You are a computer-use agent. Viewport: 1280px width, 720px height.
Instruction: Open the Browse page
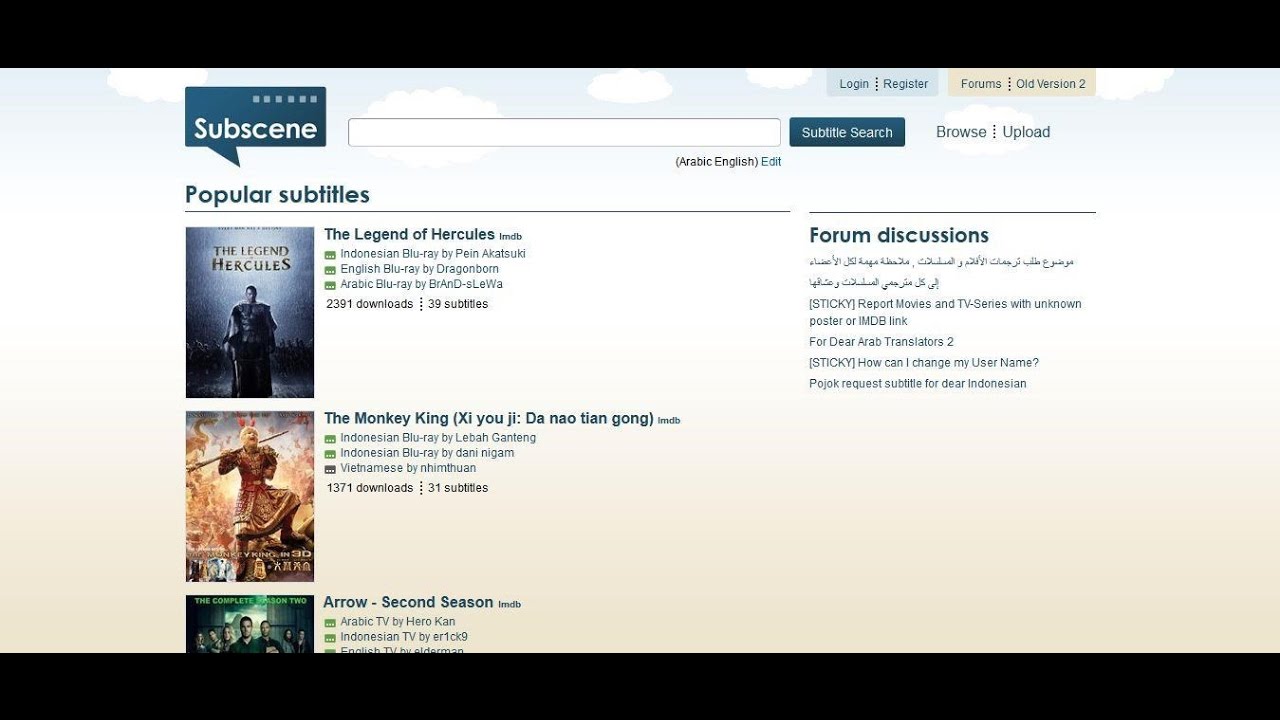click(x=961, y=132)
